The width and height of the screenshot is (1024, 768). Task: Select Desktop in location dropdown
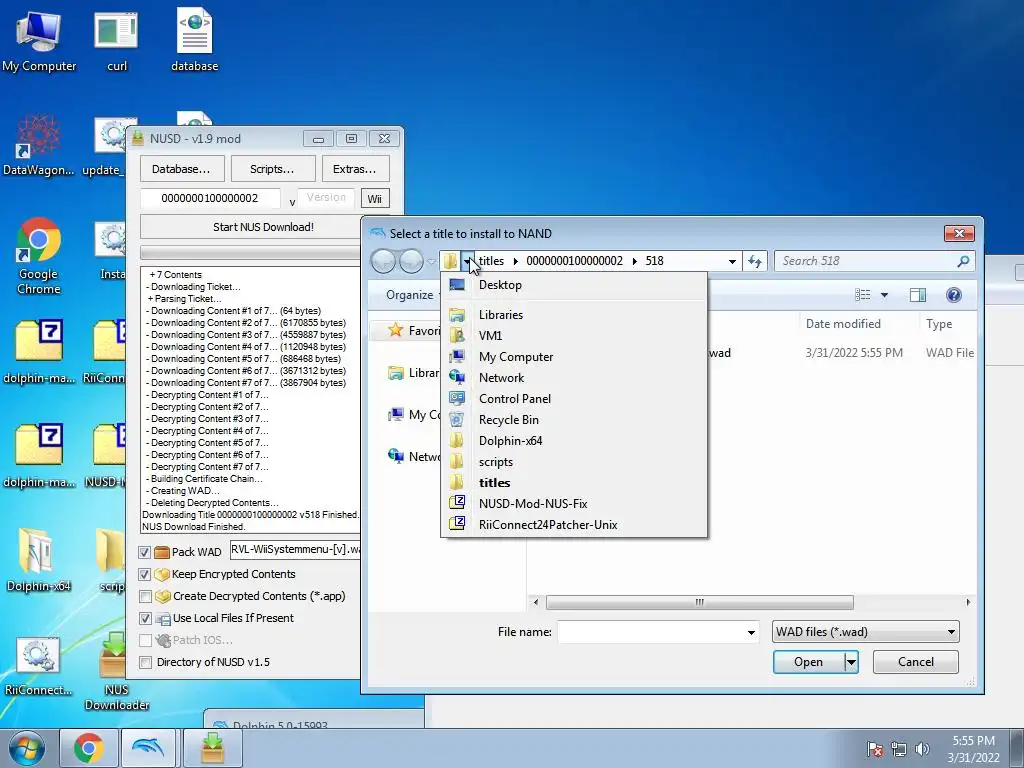574,285
